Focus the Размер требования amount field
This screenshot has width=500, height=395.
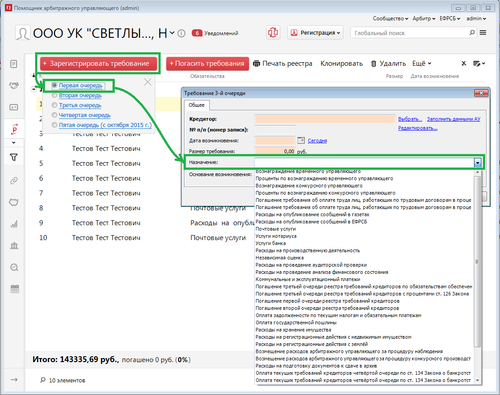click(x=275, y=151)
